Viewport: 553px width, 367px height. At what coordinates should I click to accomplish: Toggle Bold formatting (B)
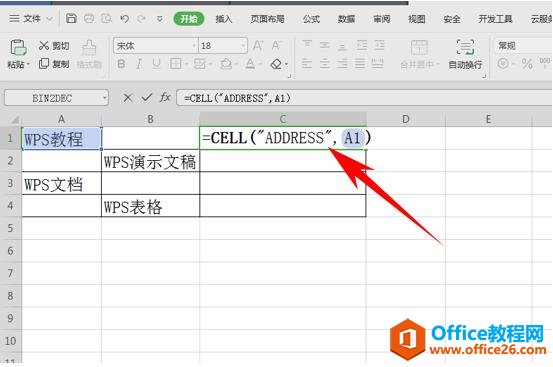pyautogui.click(x=121, y=64)
